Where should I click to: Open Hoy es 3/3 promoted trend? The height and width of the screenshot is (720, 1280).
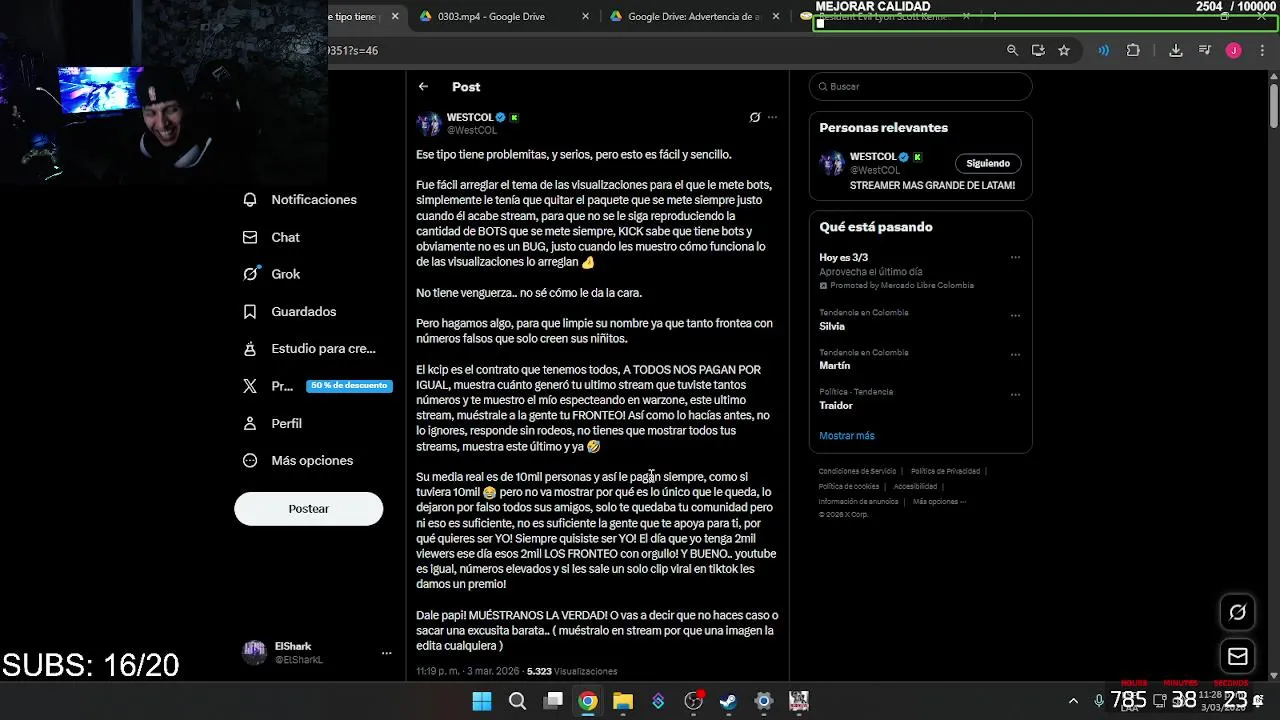(920, 271)
